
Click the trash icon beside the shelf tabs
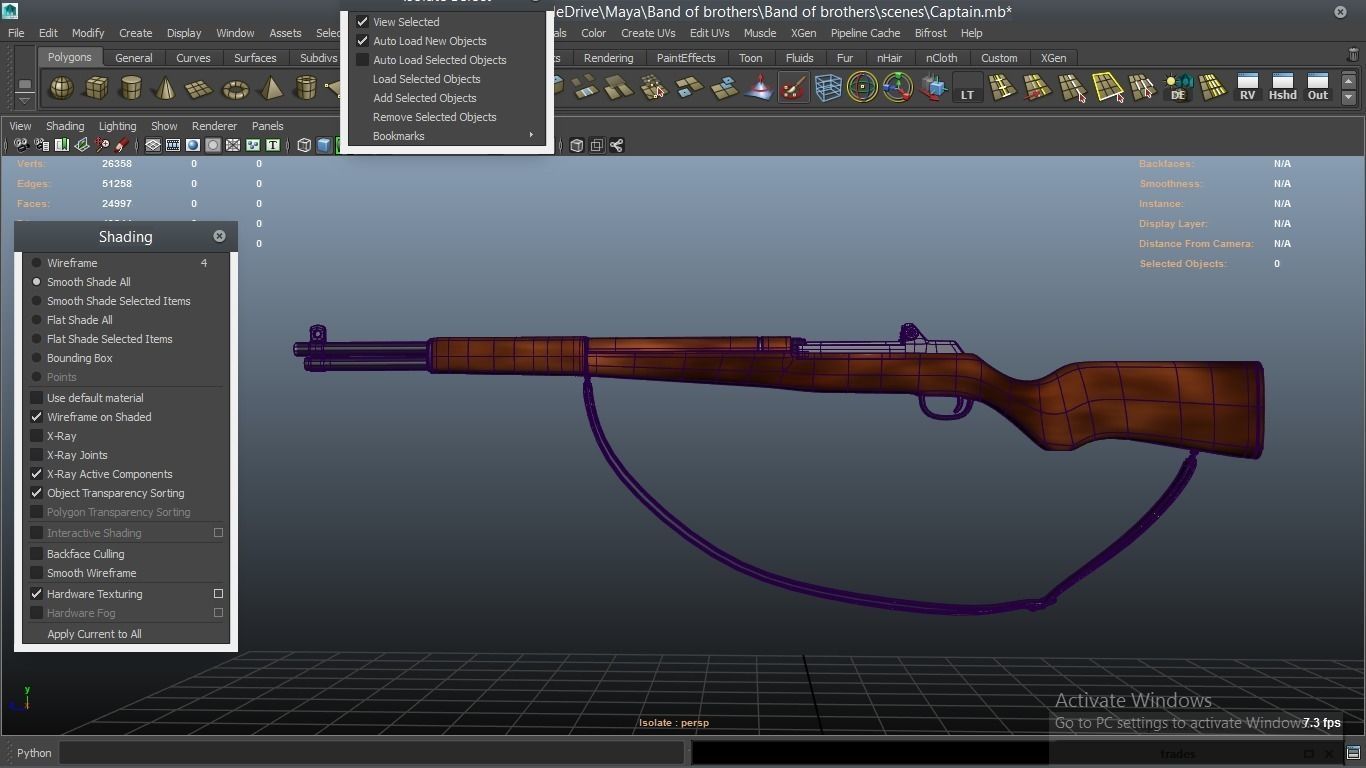(1353, 55)
